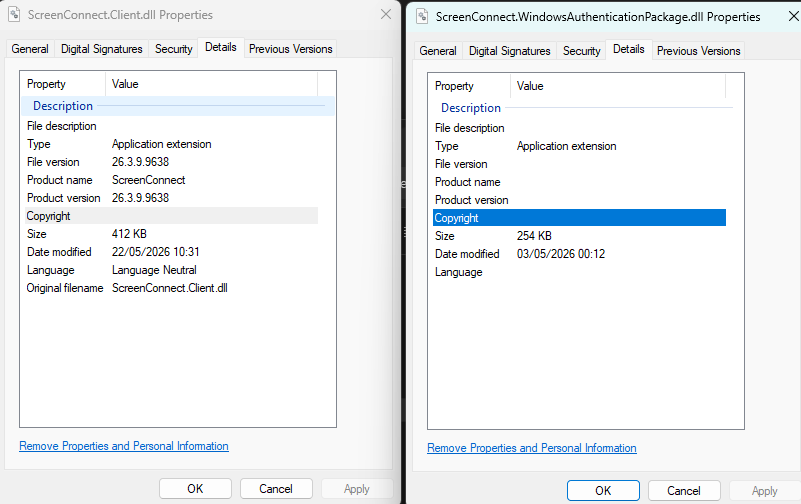
Task: Select Date modified 22/05/2026 10:31 row
Action: point(171,252)
